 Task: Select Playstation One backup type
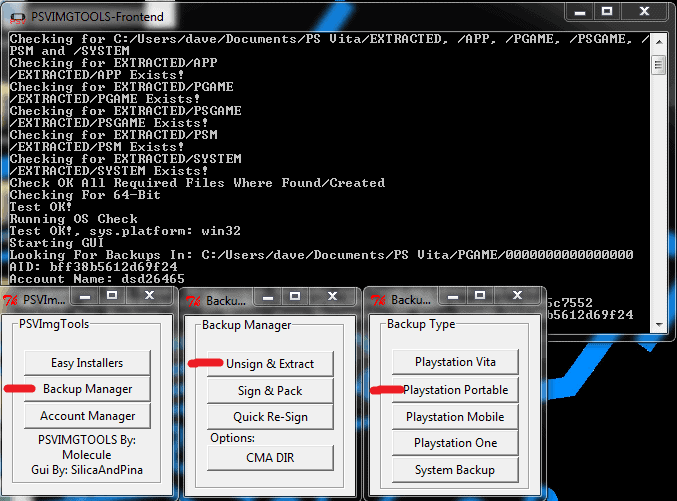coord(455,443)
